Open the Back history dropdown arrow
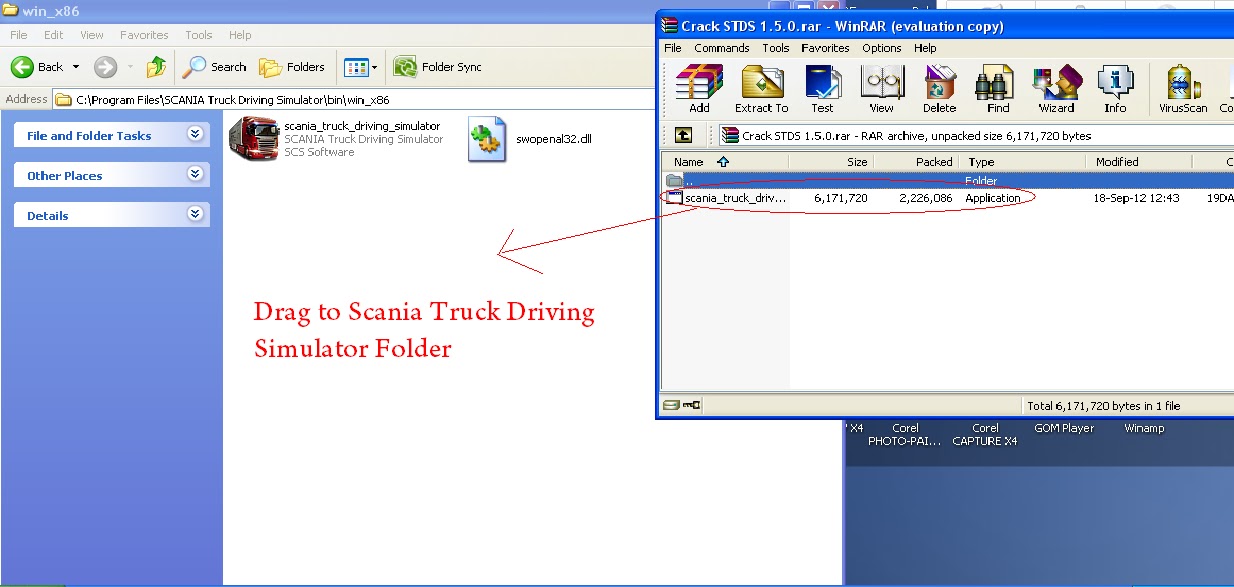Image resolution: width=1234 pixels, height=587 pixels. (76, 67)
